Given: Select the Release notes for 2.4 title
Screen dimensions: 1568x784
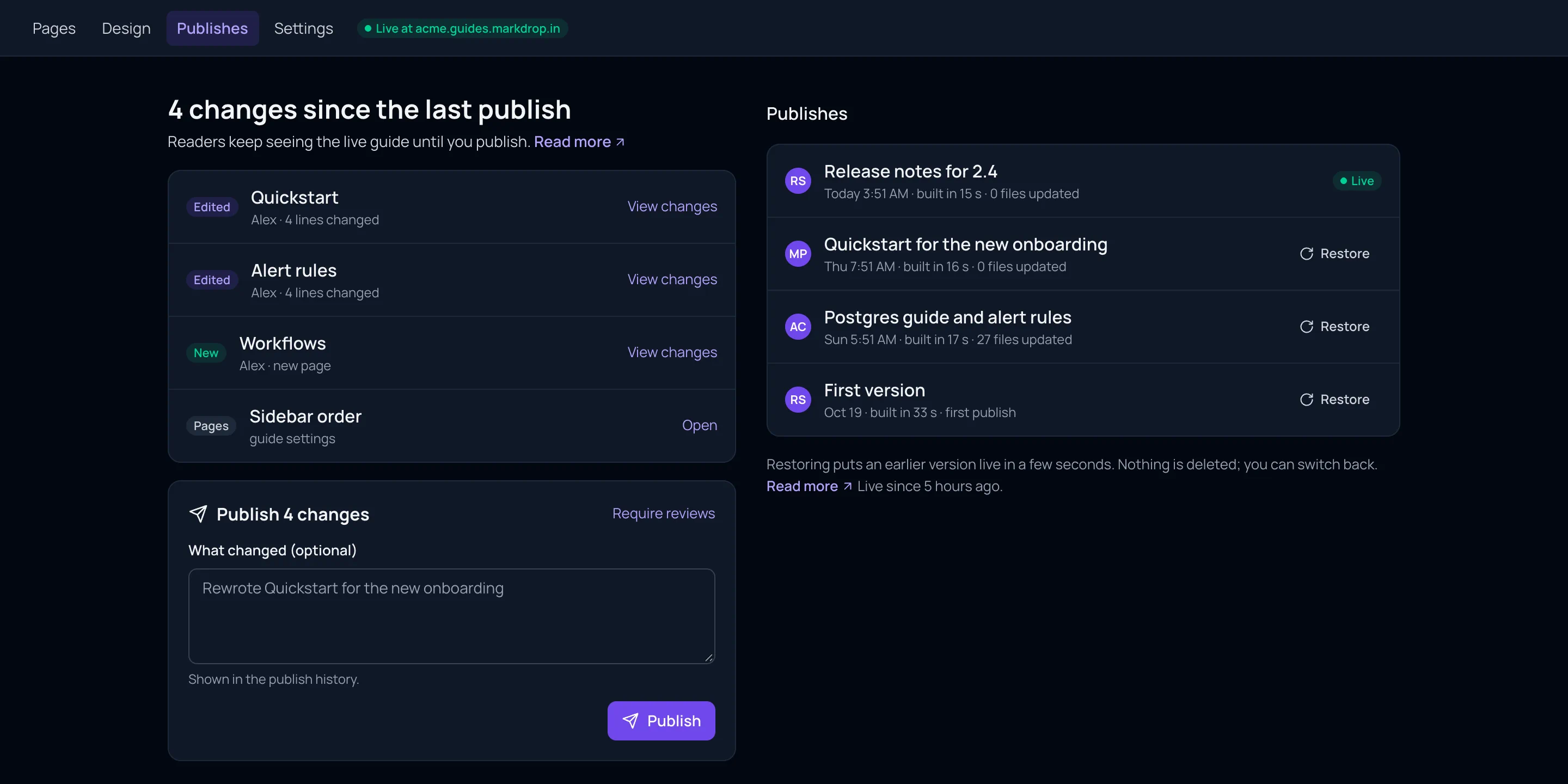Looking at the screenshot, I should [x=911, y=171].
